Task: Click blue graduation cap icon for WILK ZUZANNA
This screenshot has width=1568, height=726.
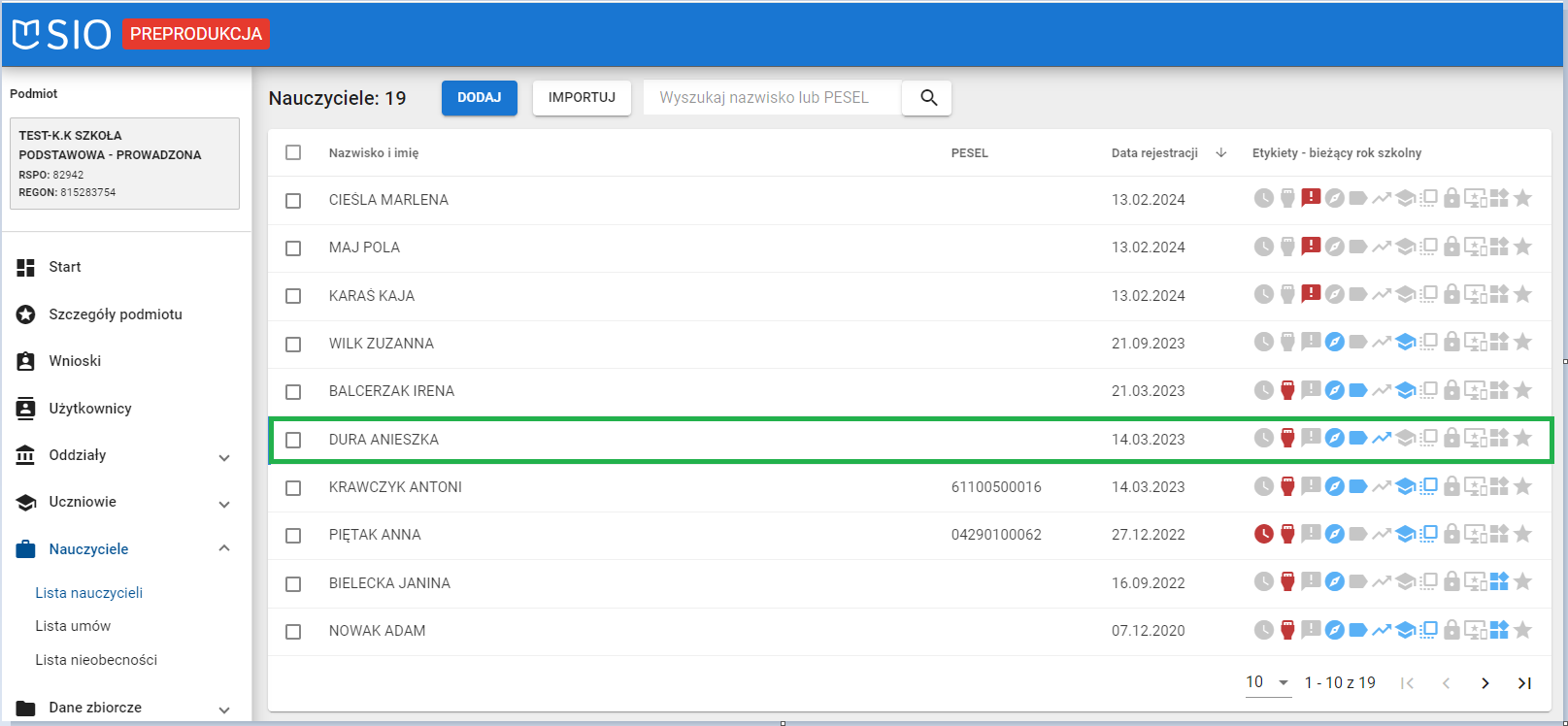Action: pos(1405,343)
